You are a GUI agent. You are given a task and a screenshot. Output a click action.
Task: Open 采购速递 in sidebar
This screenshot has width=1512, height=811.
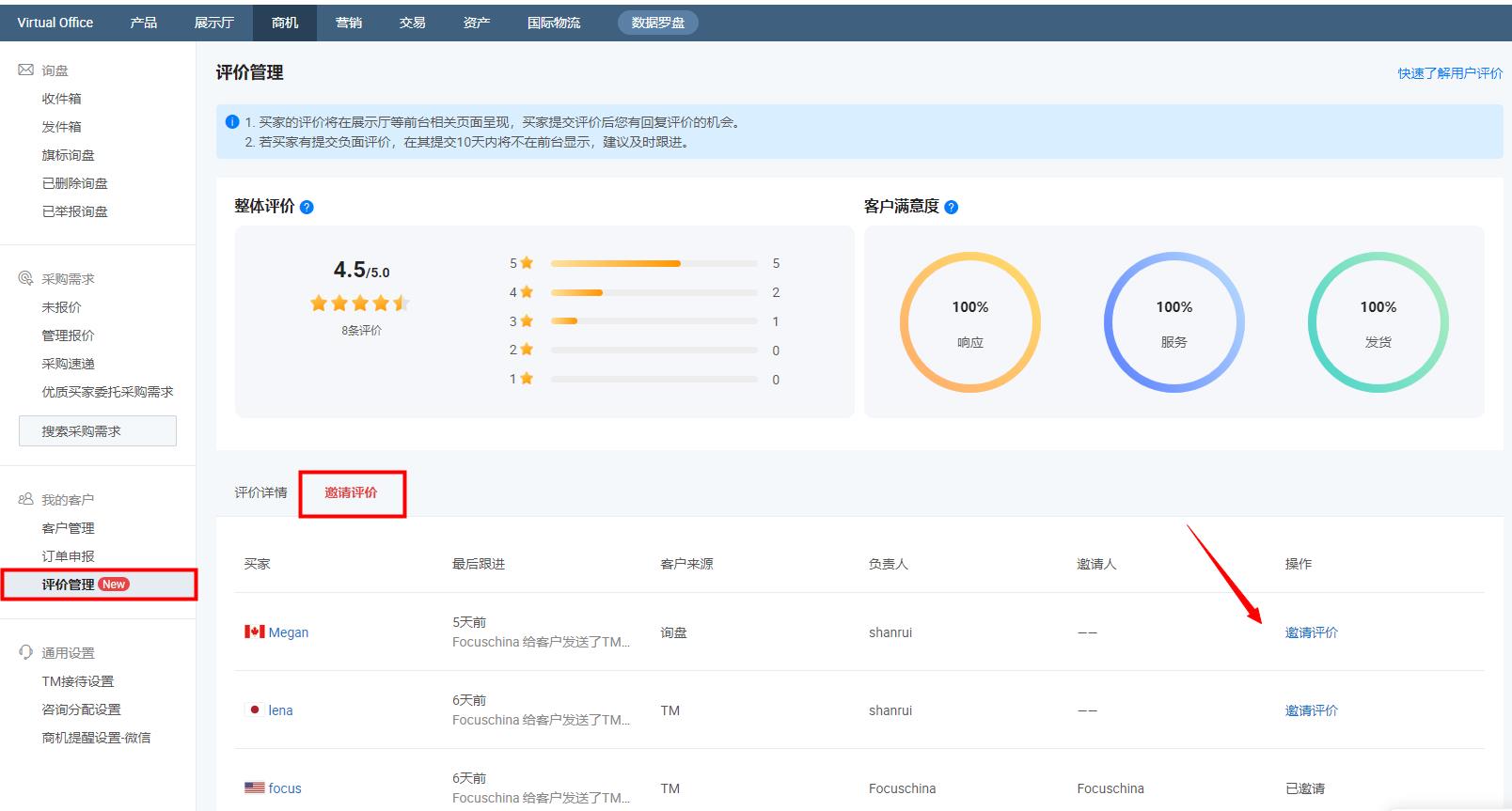(x=68, y=364)
